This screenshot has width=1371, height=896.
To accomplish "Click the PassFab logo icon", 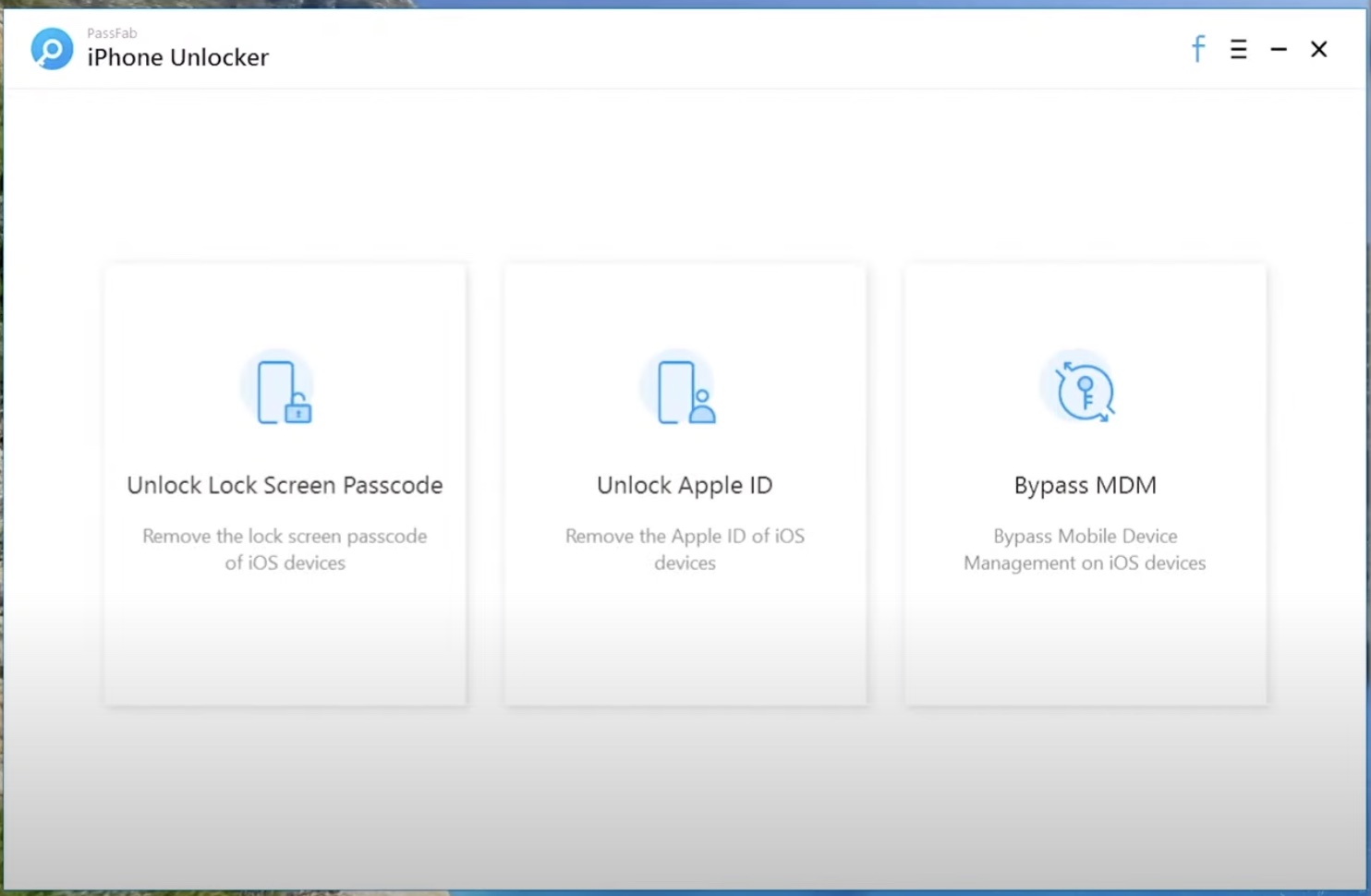I will tap(52, 48).
